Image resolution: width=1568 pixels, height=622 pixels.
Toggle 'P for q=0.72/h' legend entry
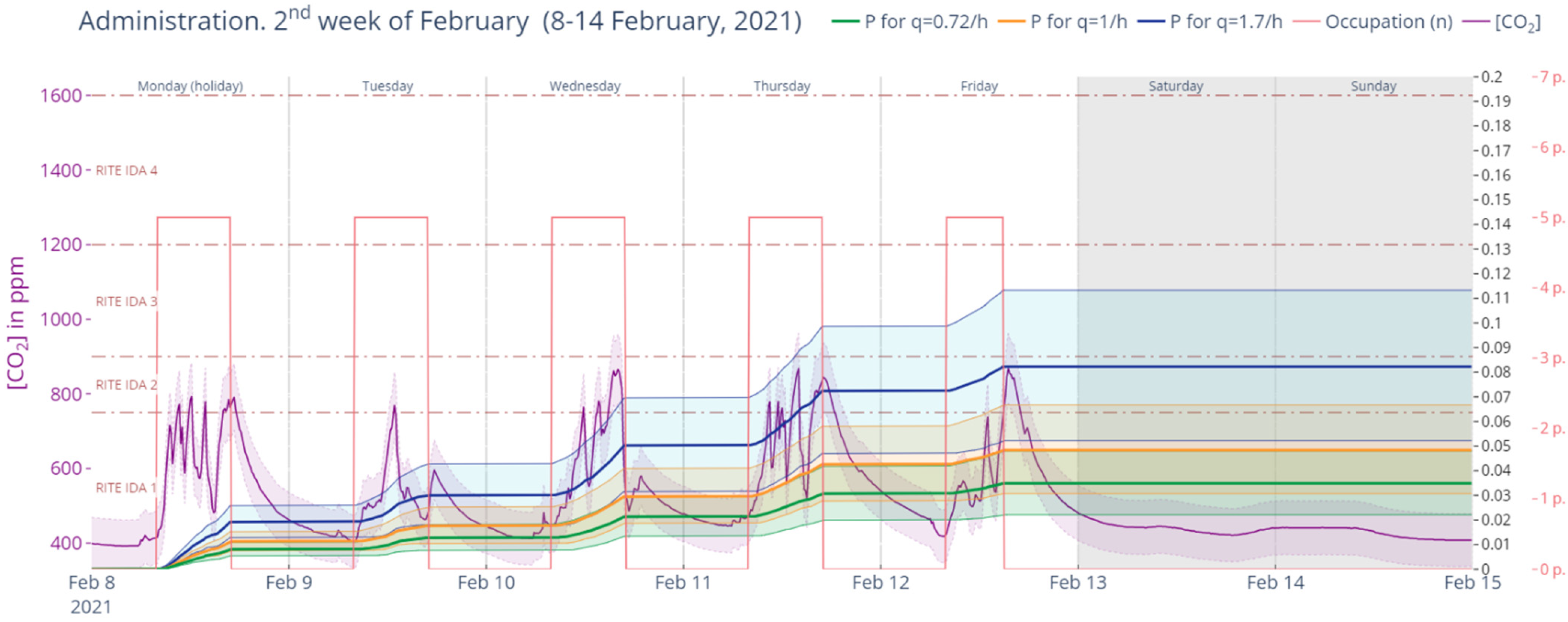[x=926, y=22]
